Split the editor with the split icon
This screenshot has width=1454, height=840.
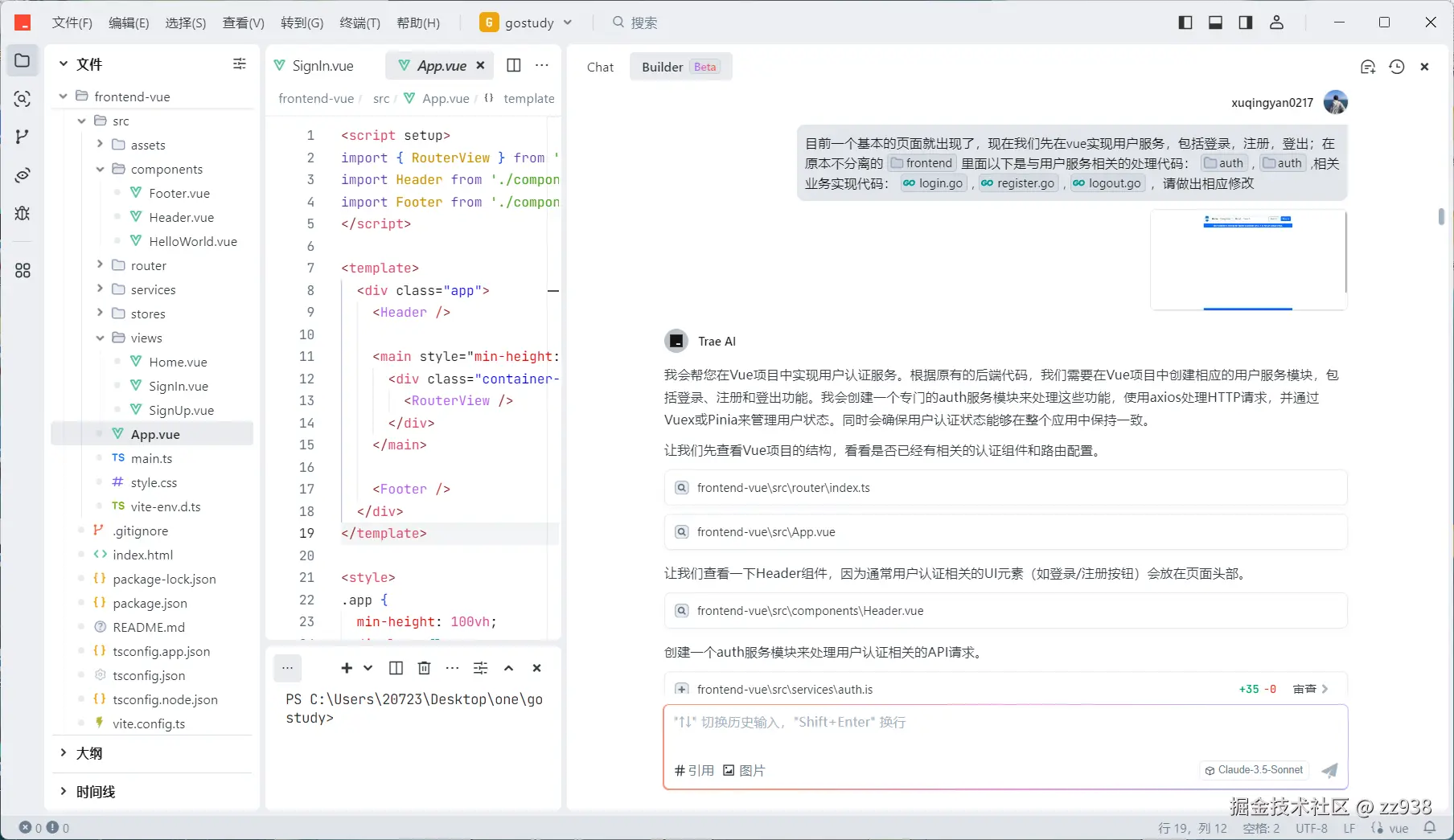pos(514,65)
